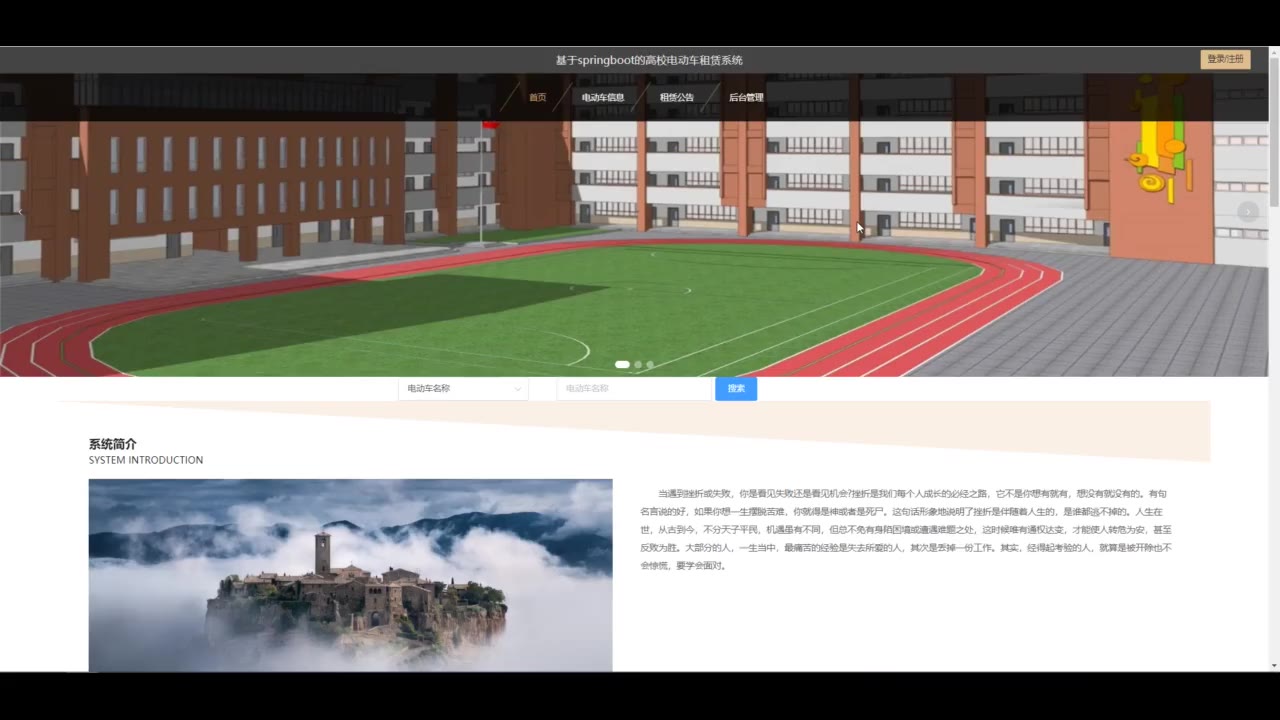
Task: Click the page scrollbar up arrow
Action: click(1274, 53)
